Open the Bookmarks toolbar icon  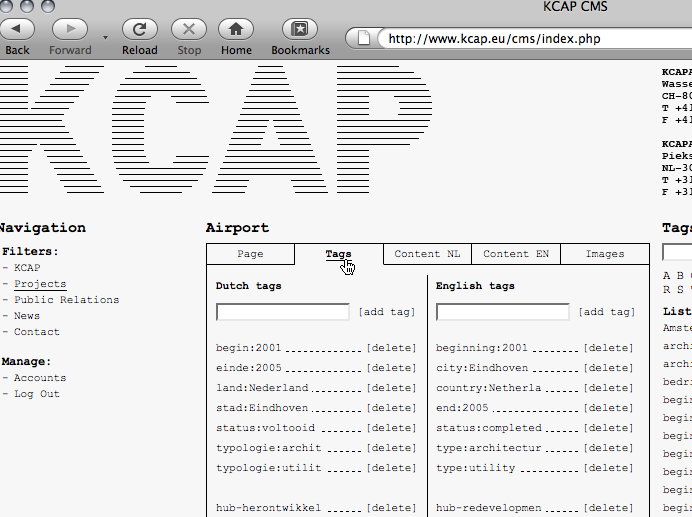coord(300,29)
